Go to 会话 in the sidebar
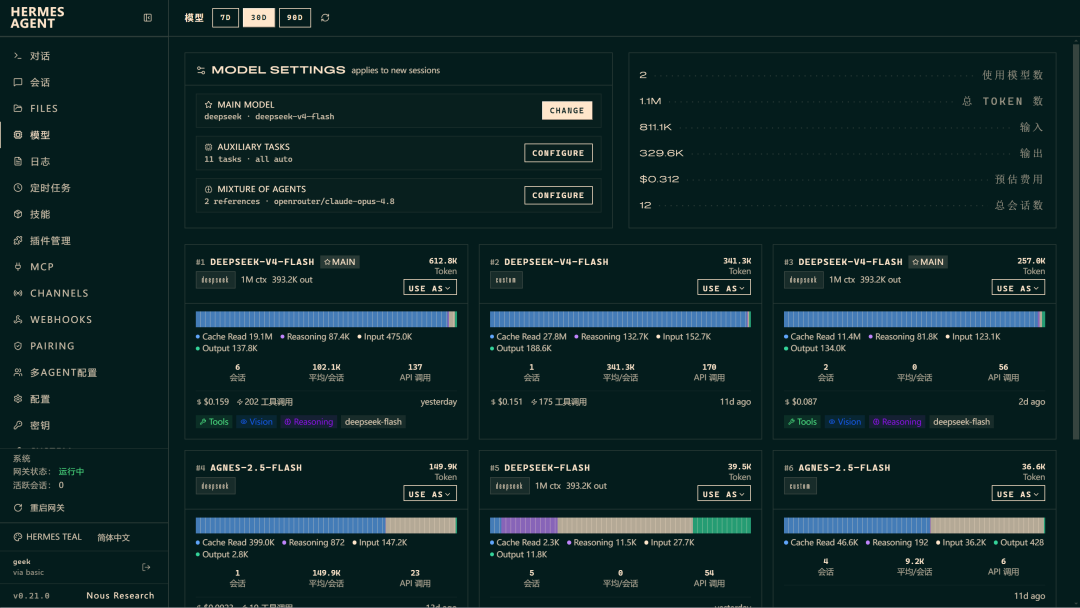The height and width of the screenshot is (608, 1080). pos(84,82)
